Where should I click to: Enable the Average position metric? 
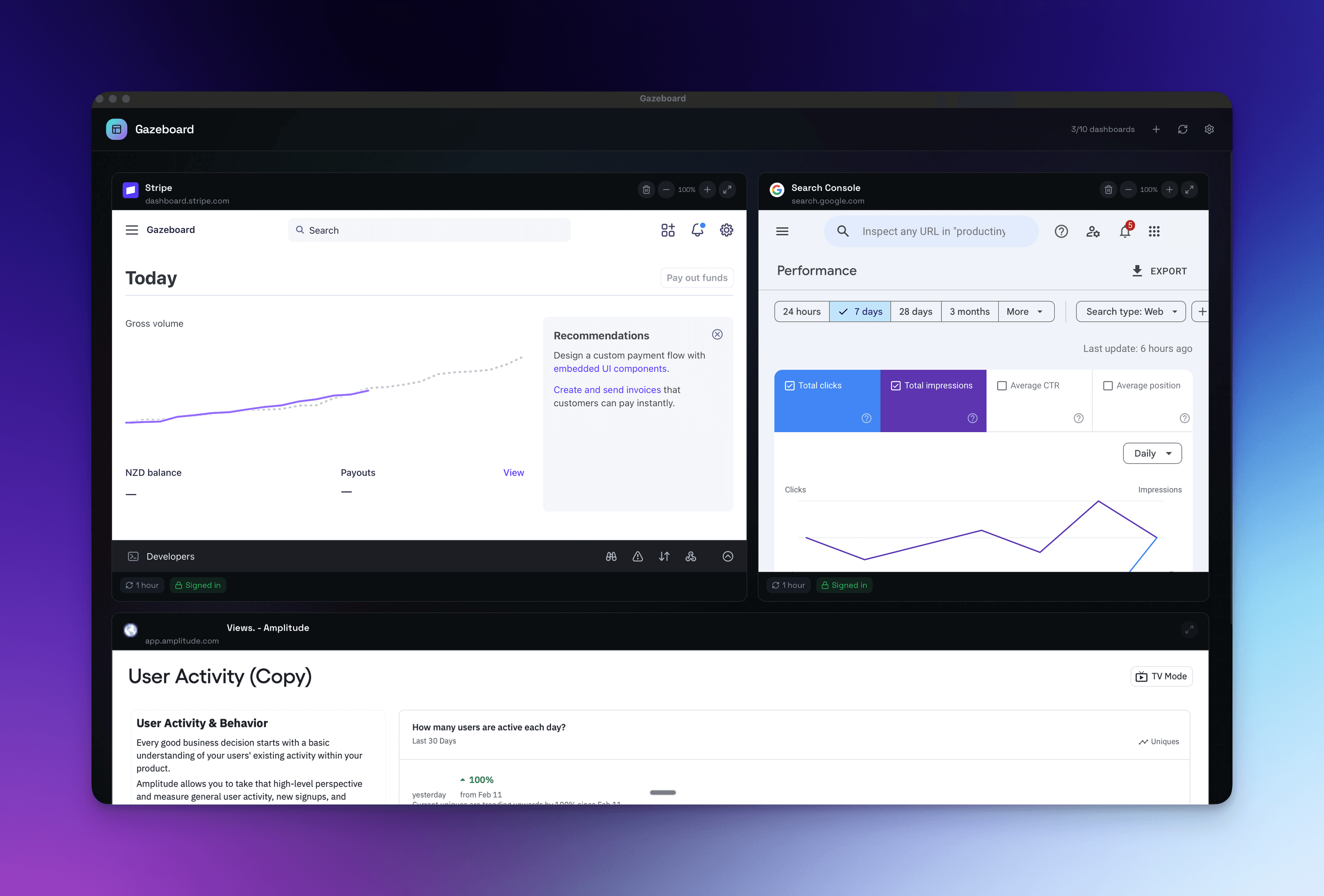1107,385
